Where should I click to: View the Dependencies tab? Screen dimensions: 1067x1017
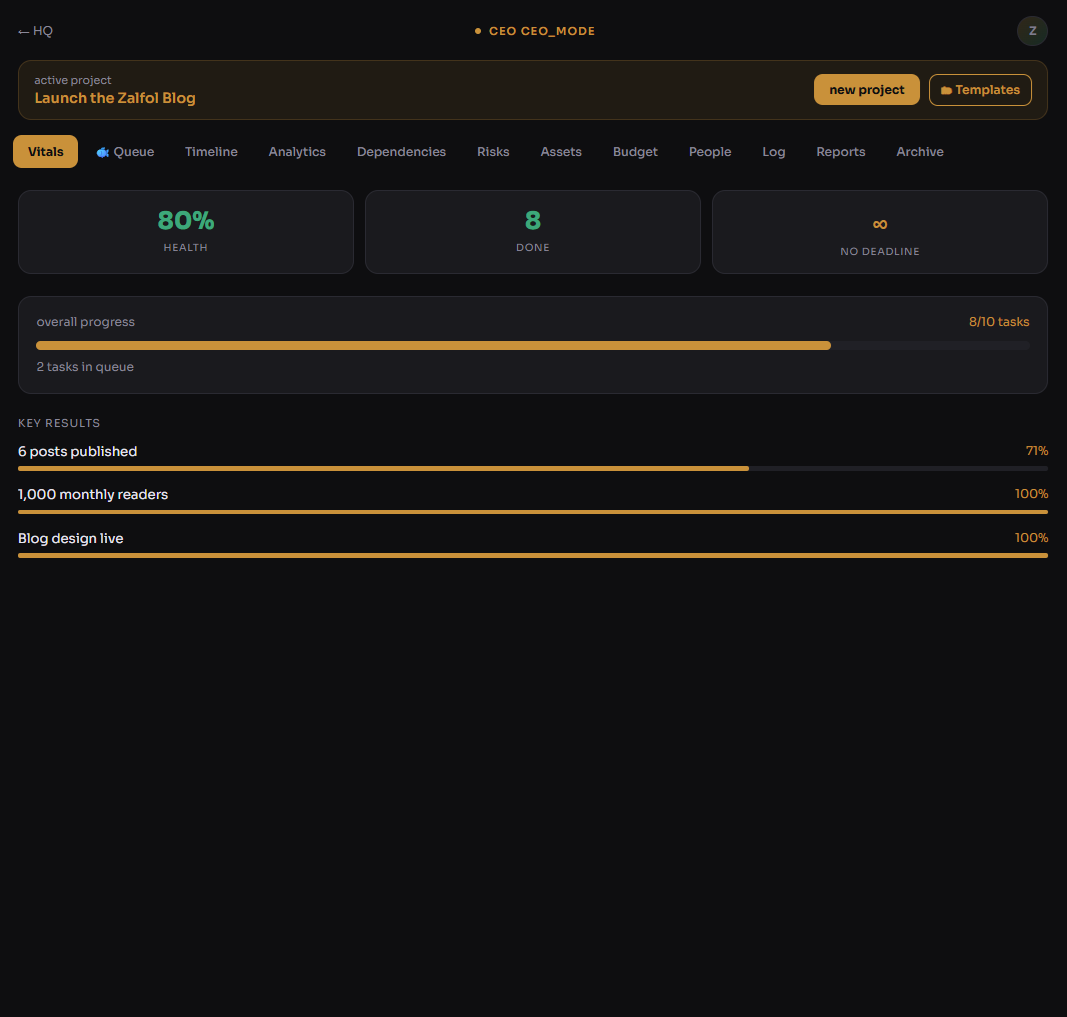coord(401,152)
